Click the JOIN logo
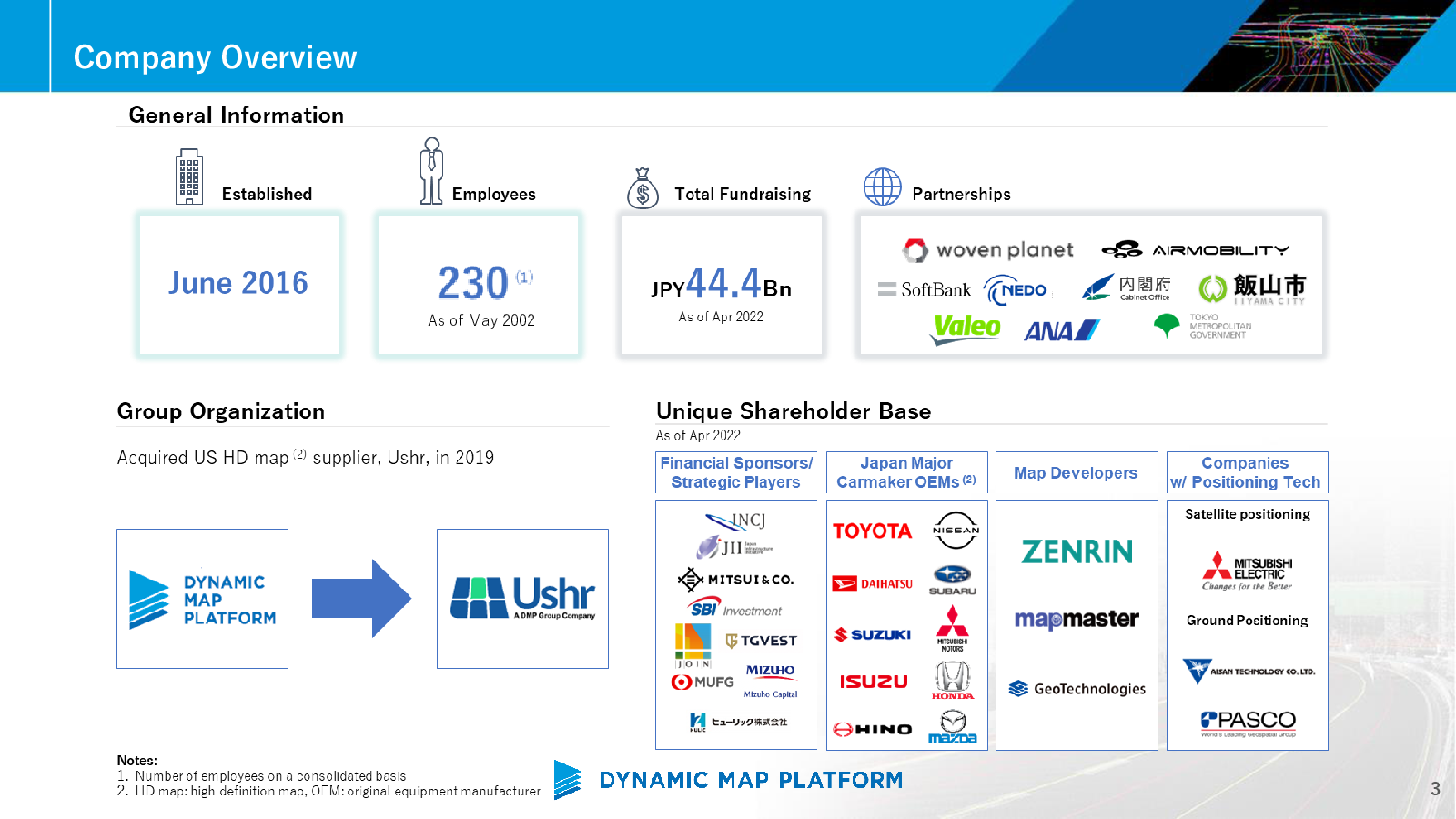This screenshot has width=1456, height=819. pyautogui.click(x=693, y=646)
